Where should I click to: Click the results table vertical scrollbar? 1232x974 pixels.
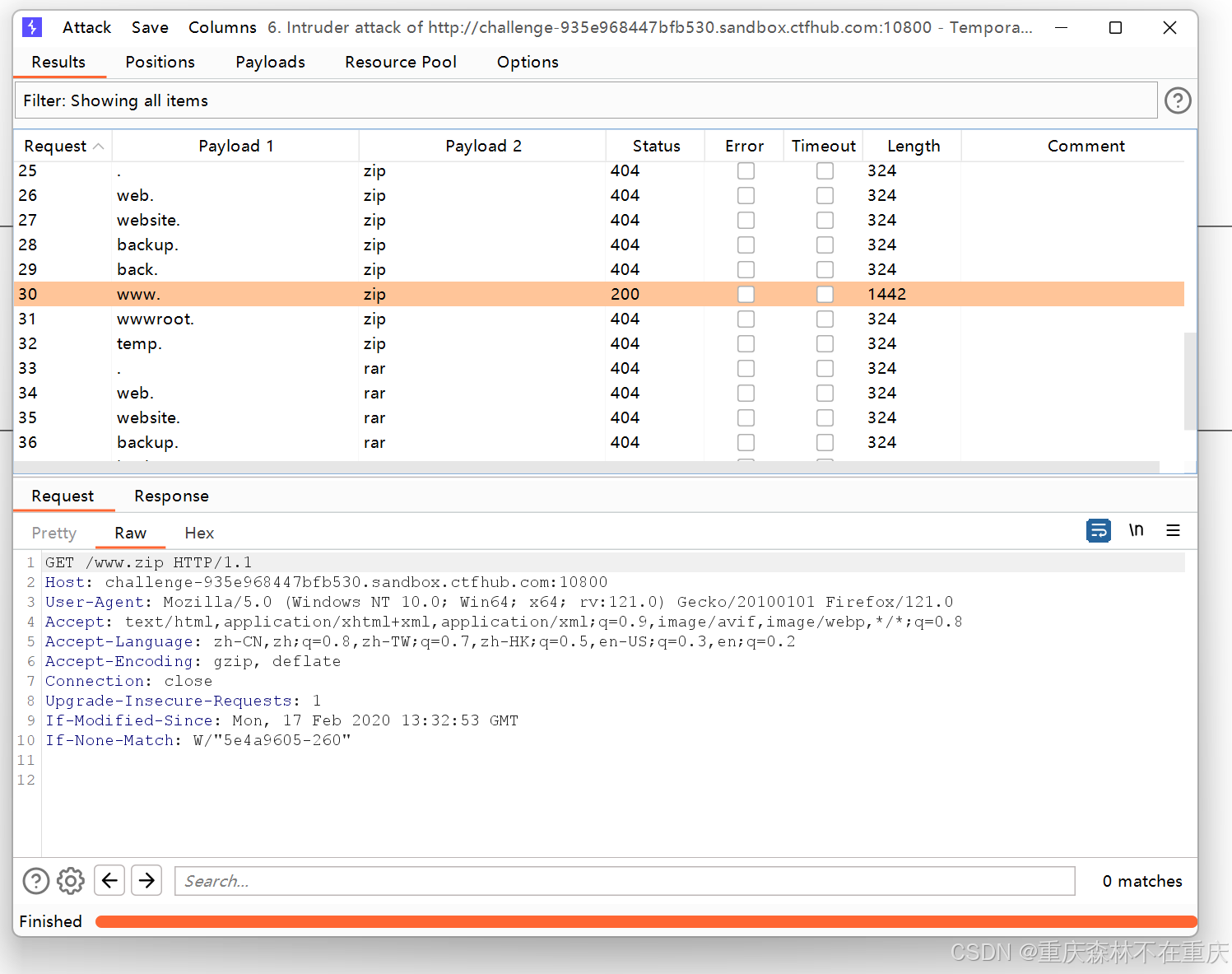coord(1190,381)
